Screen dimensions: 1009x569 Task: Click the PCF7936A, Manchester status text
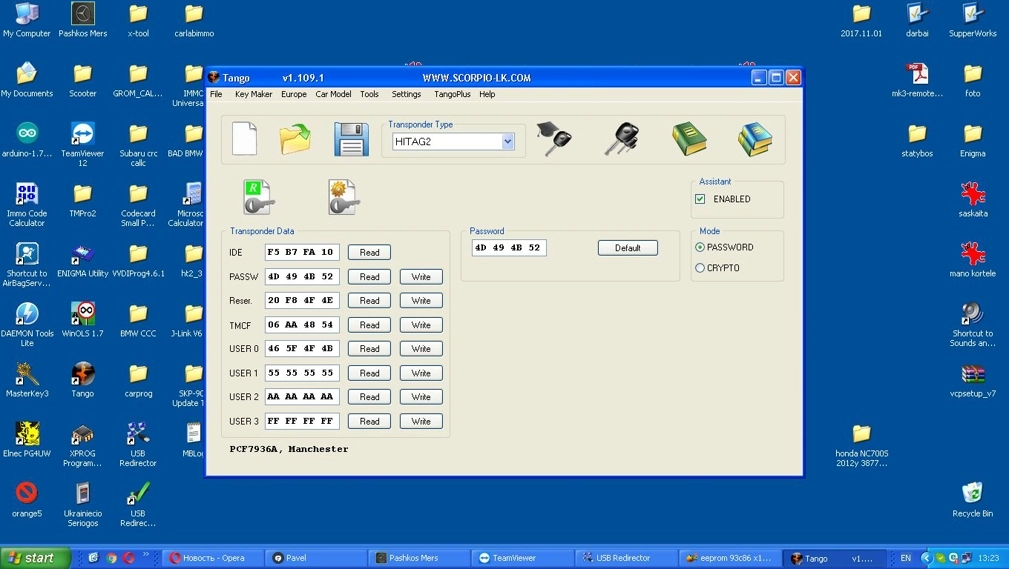coord(289,449)
